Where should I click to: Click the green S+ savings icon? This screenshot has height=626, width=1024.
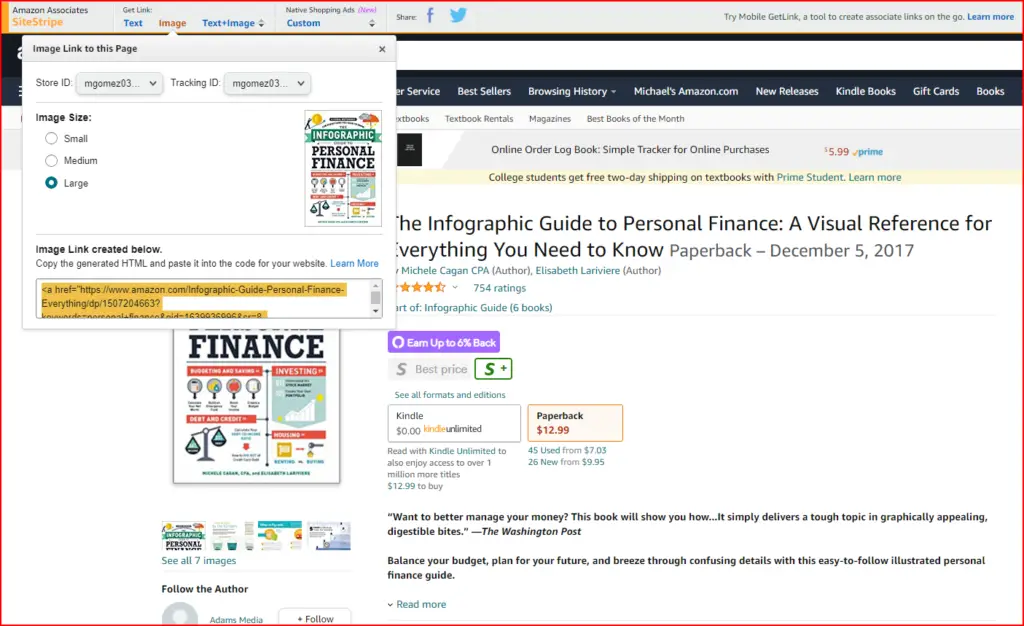[494, 369]
